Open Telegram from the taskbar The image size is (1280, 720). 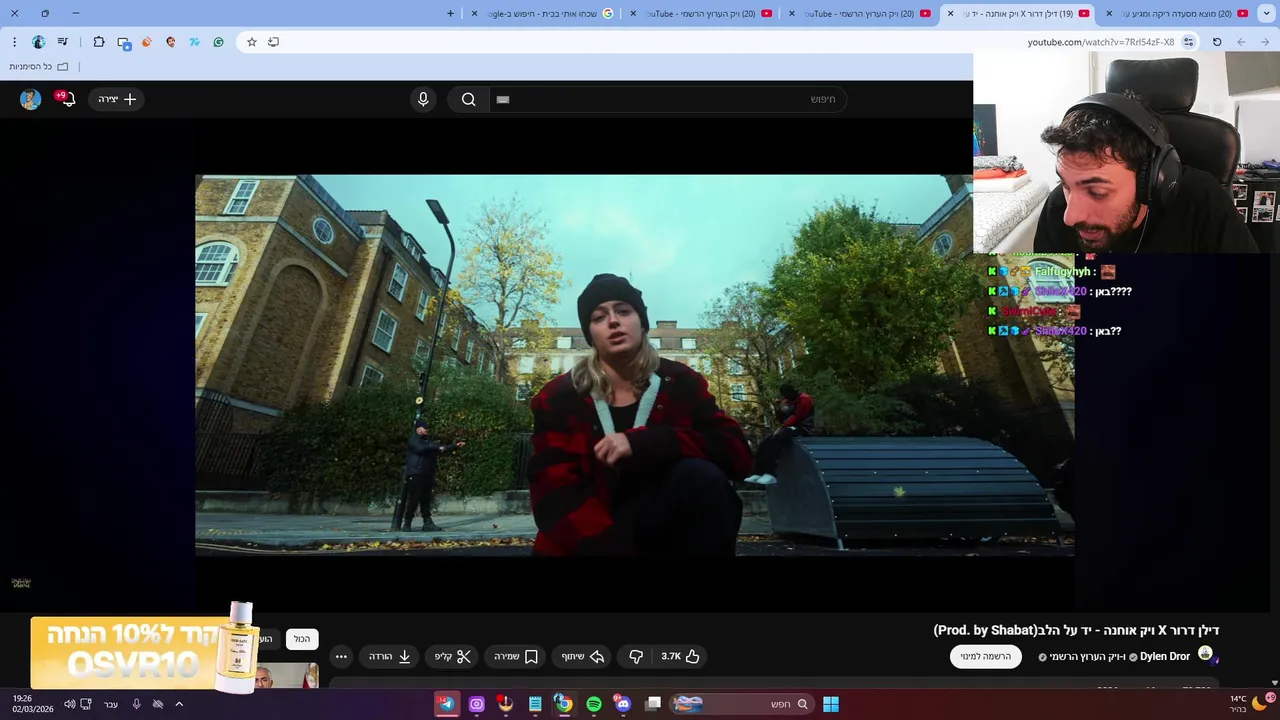pos(447,704)
